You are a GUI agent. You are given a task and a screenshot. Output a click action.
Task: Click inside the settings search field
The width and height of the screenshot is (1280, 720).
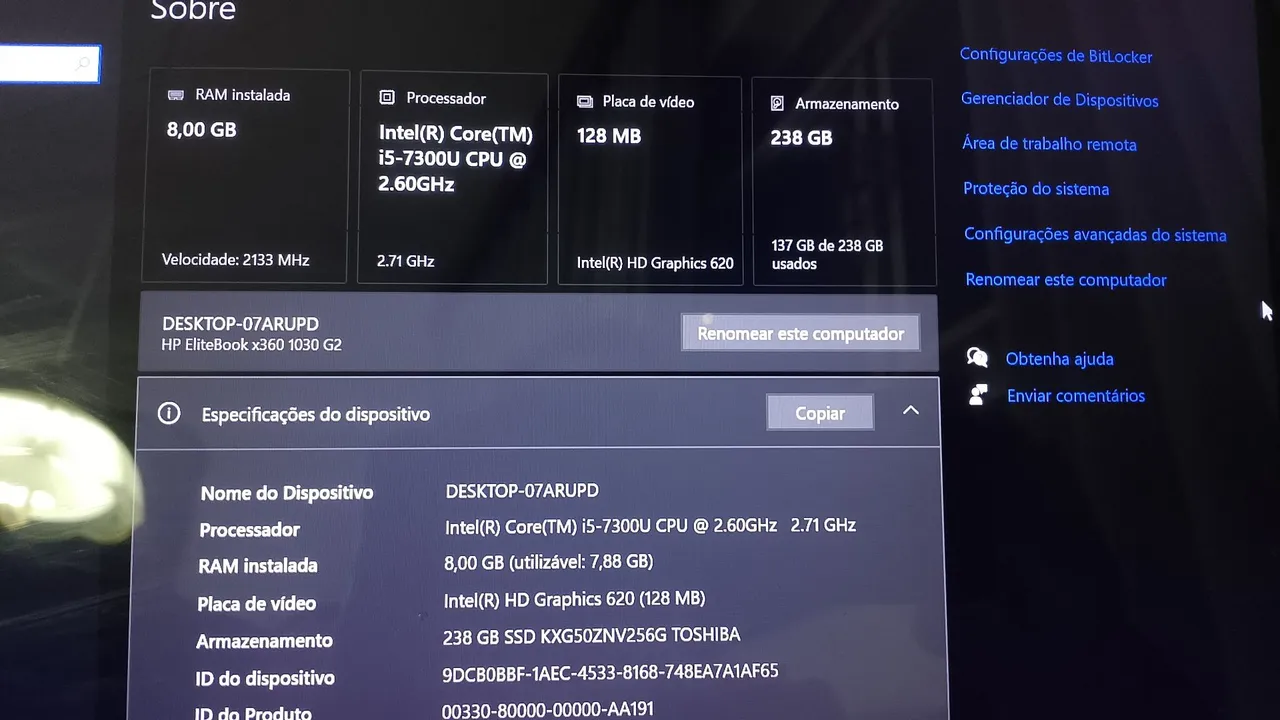48,64
